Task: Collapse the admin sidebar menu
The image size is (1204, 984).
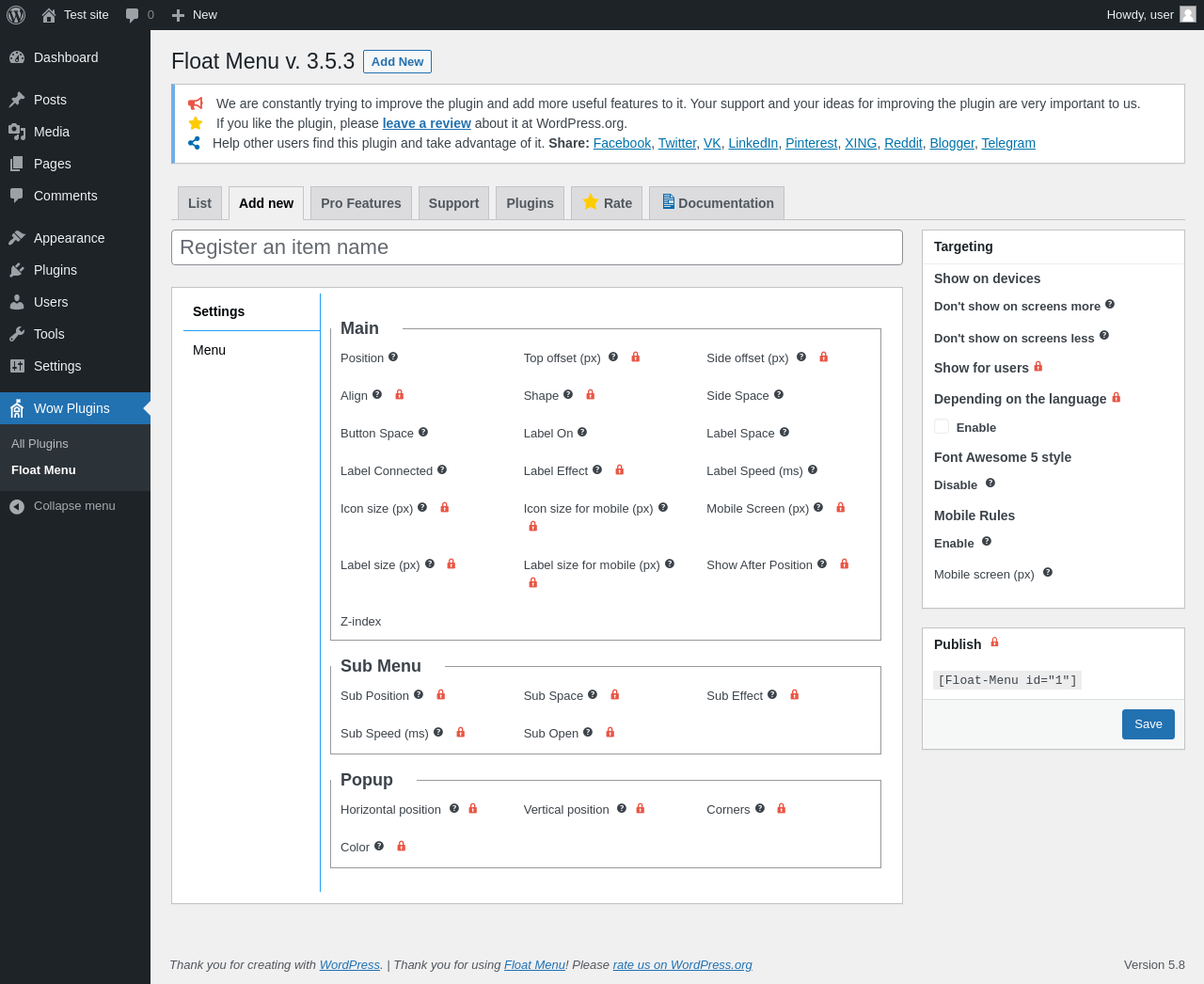Action: pyautogui.click(x=75, y=506)
